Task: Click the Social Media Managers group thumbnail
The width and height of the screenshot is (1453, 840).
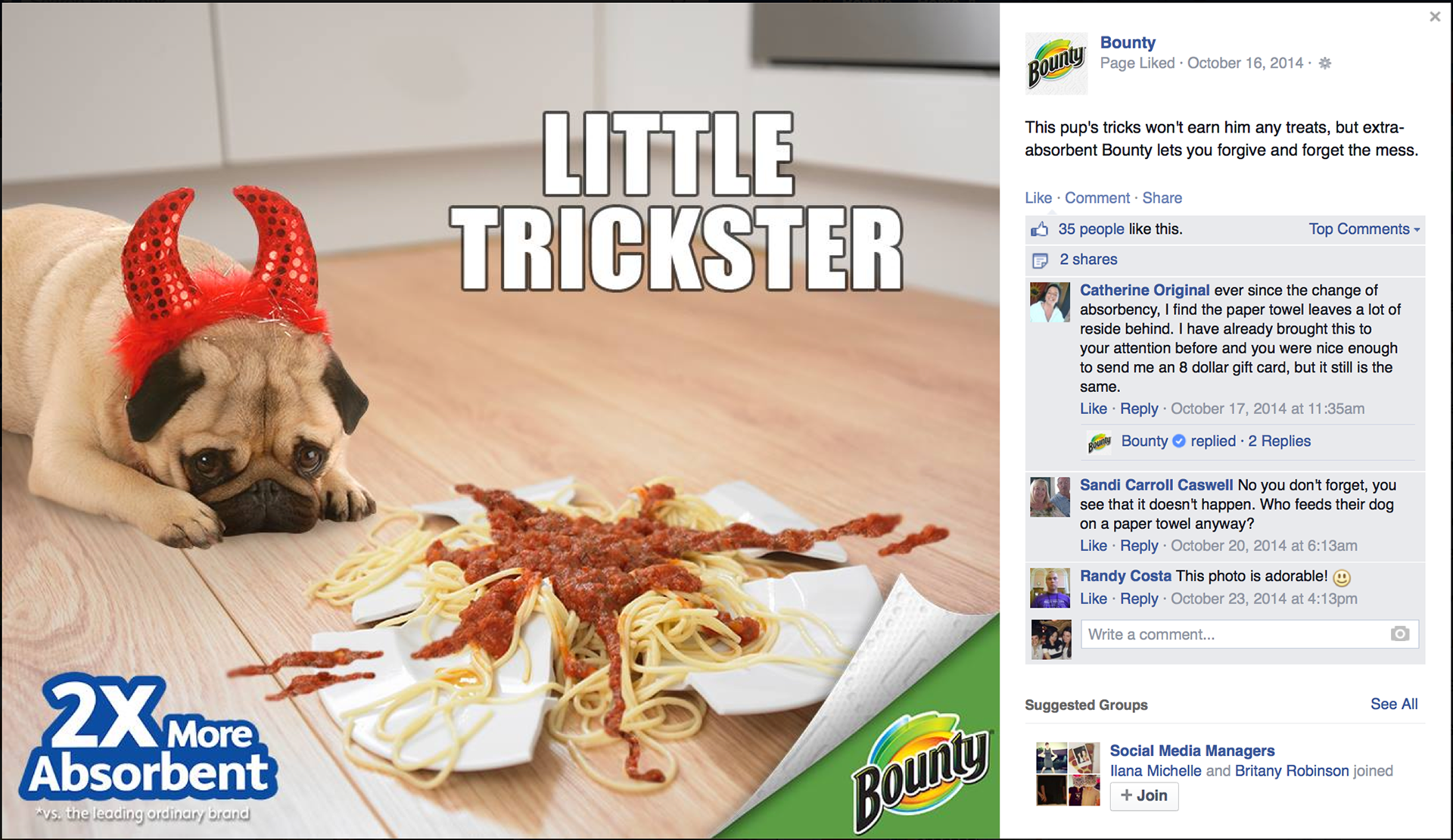Action: point(1067,774)
